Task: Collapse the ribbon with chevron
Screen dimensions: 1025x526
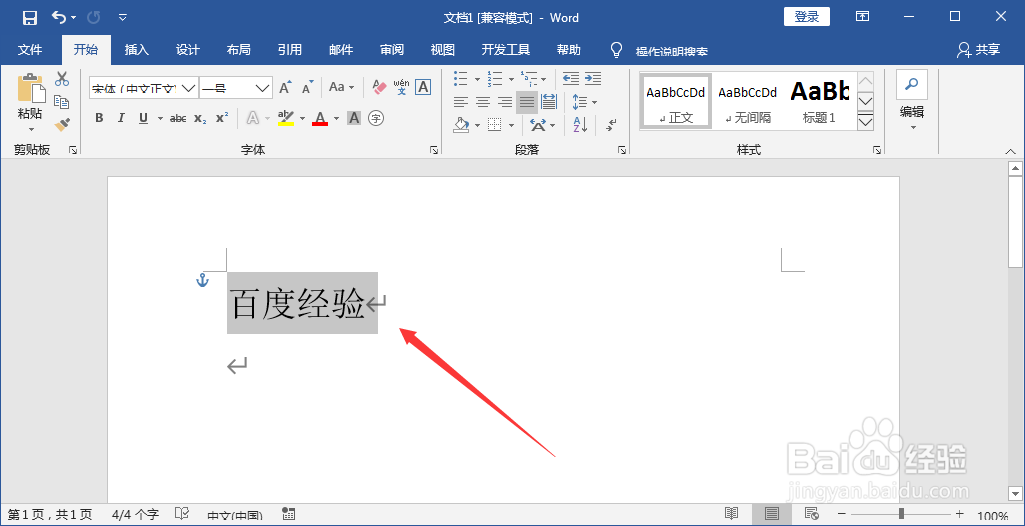Action: point(1011,151)
